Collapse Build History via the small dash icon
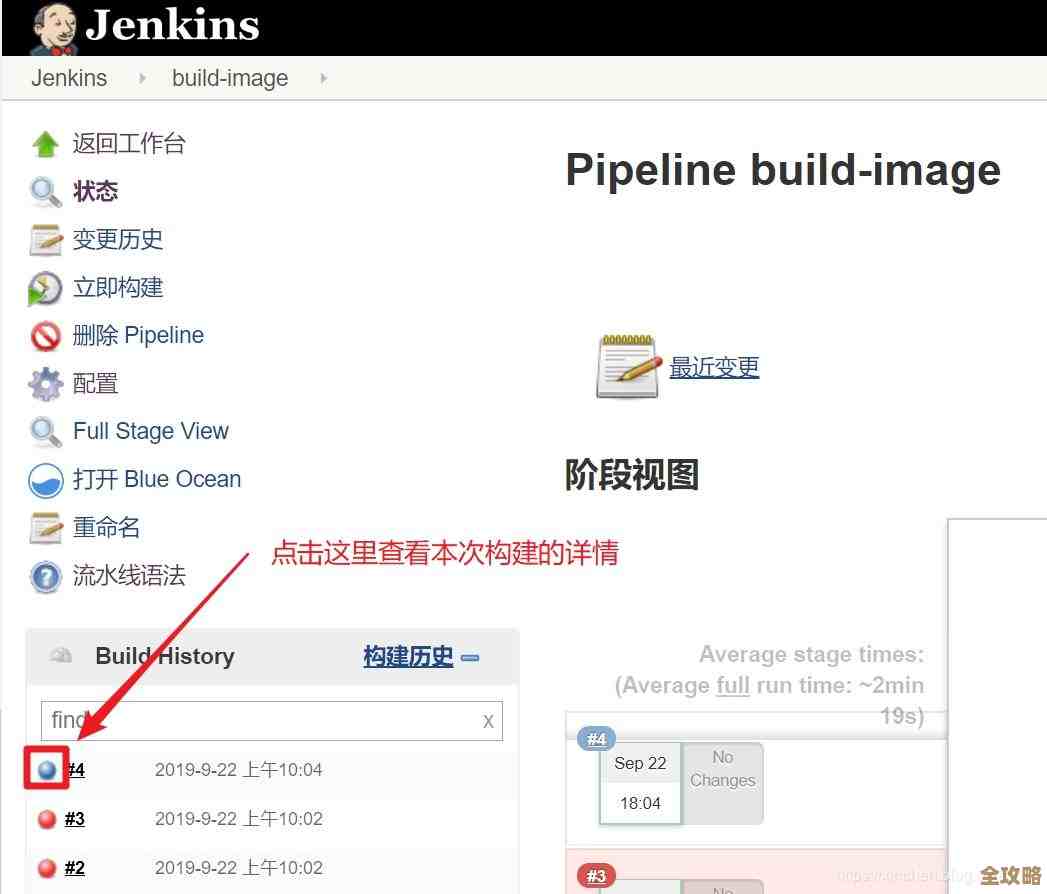 [x=470, y=659]
